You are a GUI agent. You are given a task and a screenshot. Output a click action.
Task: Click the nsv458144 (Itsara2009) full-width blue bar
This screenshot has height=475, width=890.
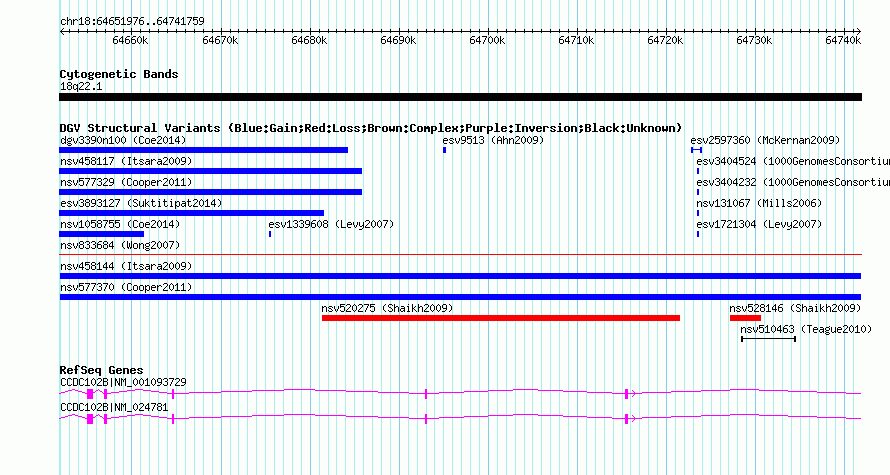click(x=460, y=276)
